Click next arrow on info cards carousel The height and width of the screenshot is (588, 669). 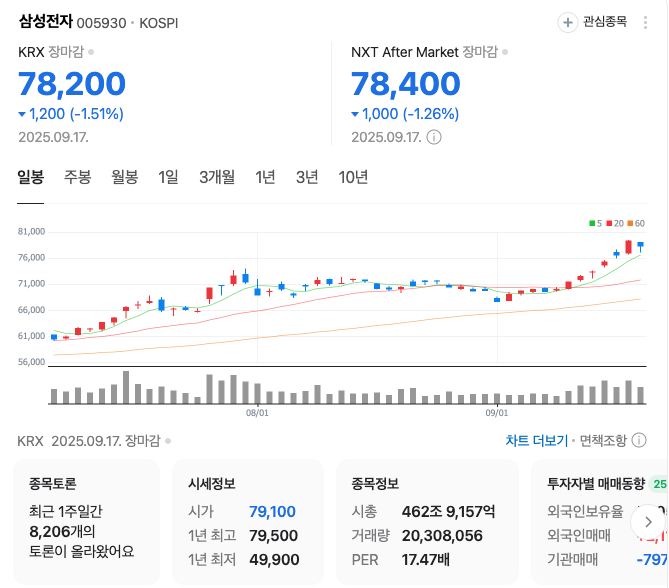(648, 522)
